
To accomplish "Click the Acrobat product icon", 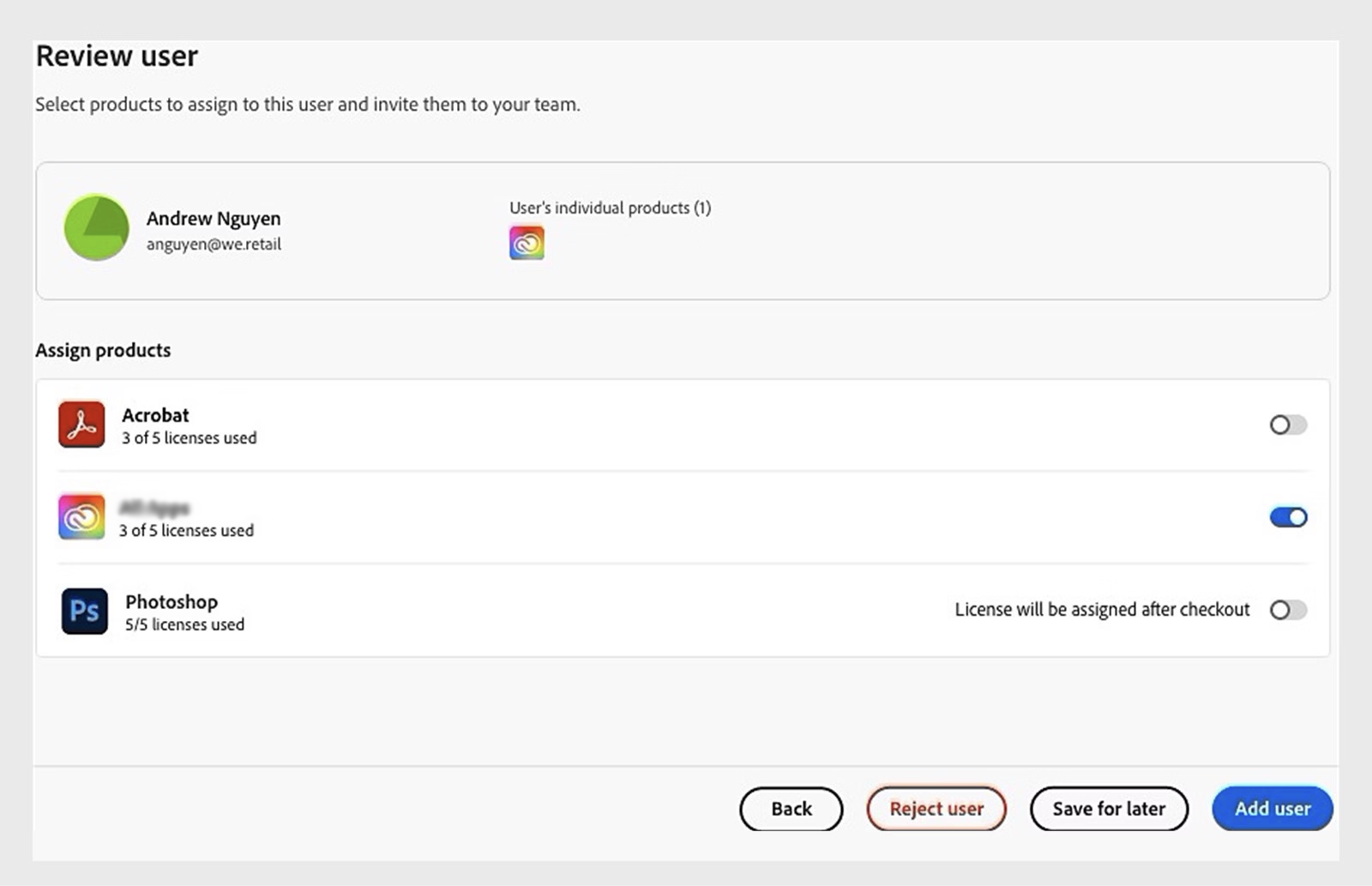I will click(81, 425).
